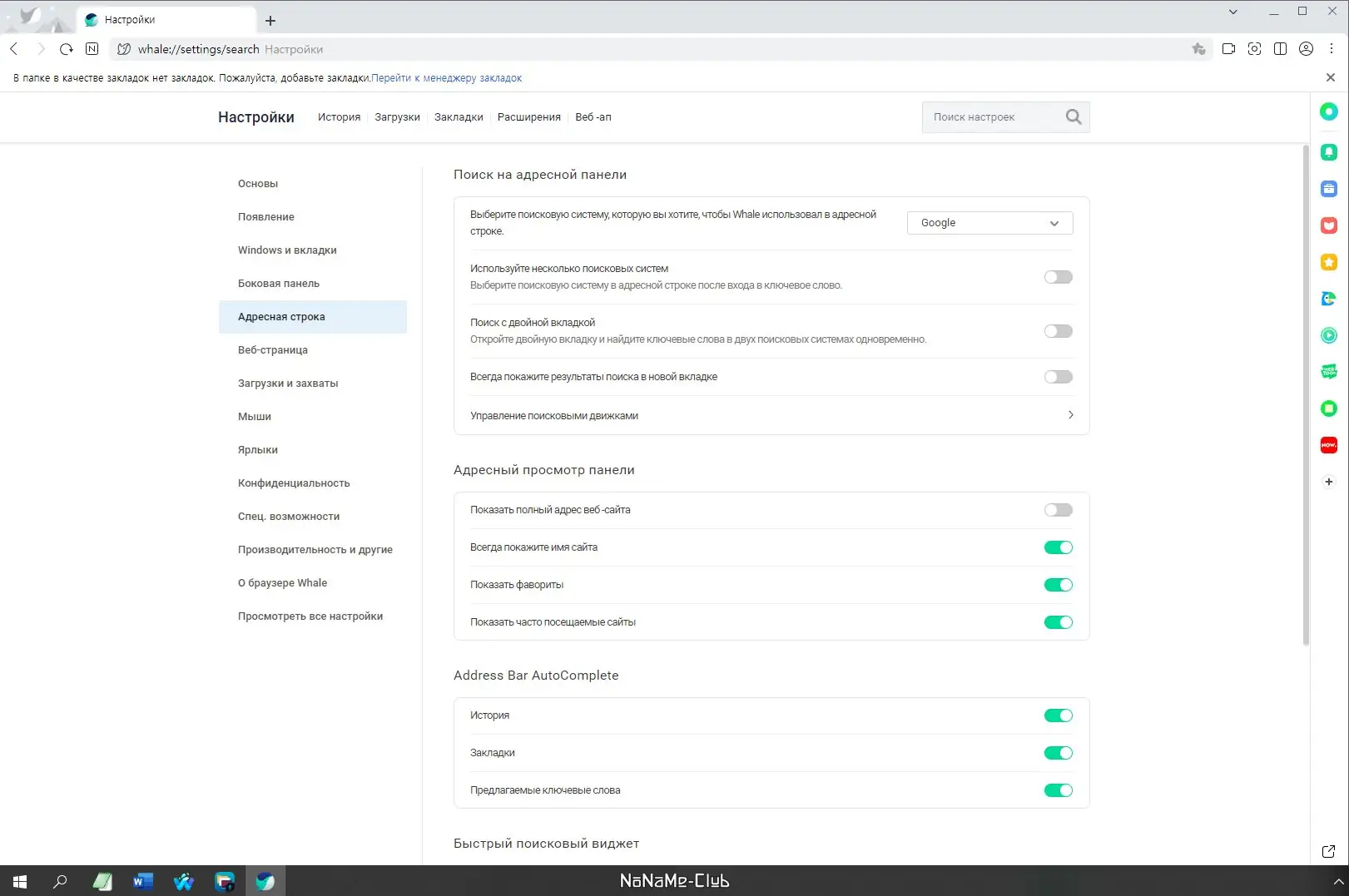The image size is (1349, 896).
Task: Open 'Боковая панель' settings section
Action: pyautogui.click(x=279, y=284)
